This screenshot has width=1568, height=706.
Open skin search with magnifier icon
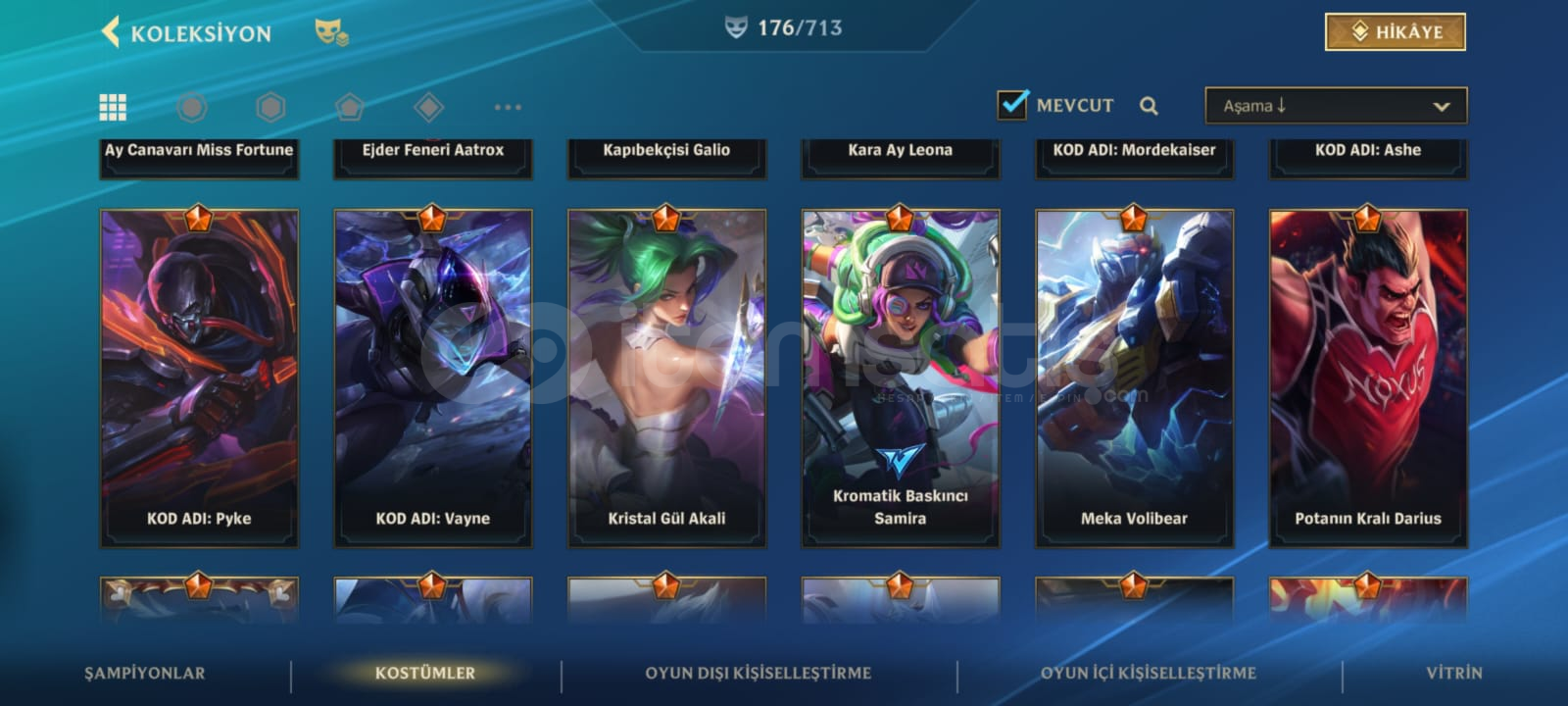[x=1149, y=106]
